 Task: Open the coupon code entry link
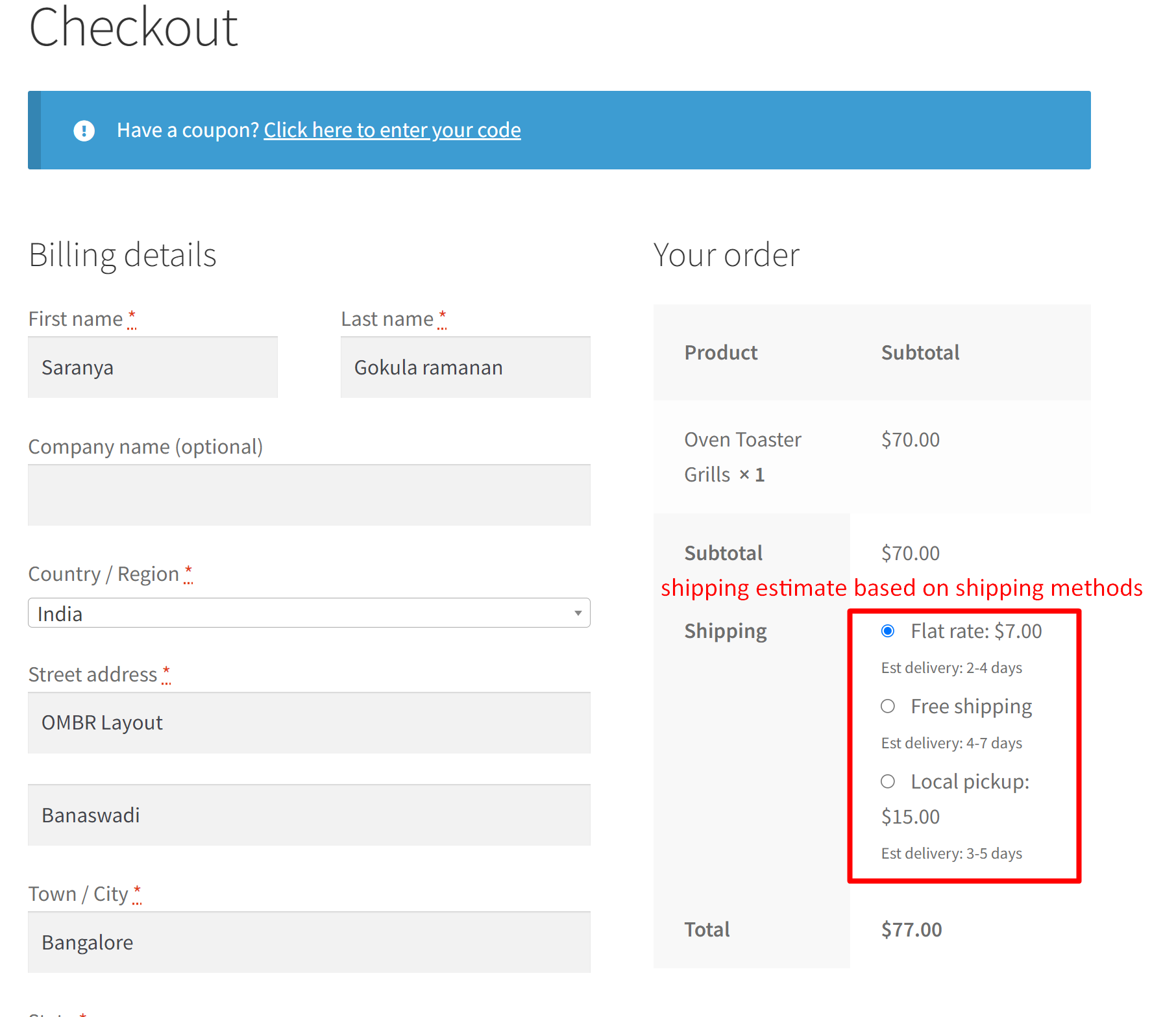pos(392,130)
